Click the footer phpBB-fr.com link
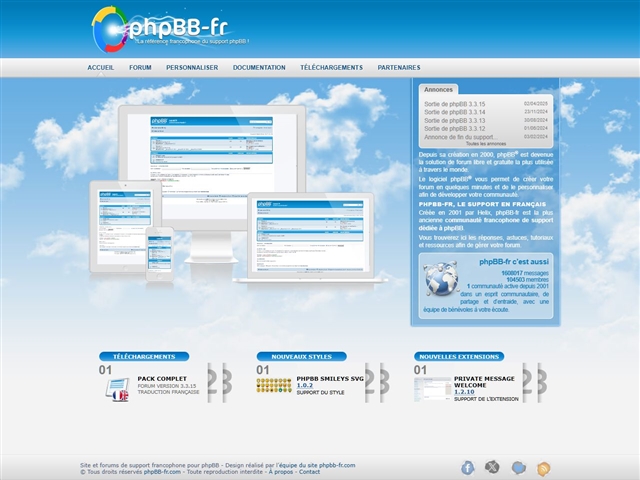The width and height of the screenshot is (640, 480). [x=162, y=472]
